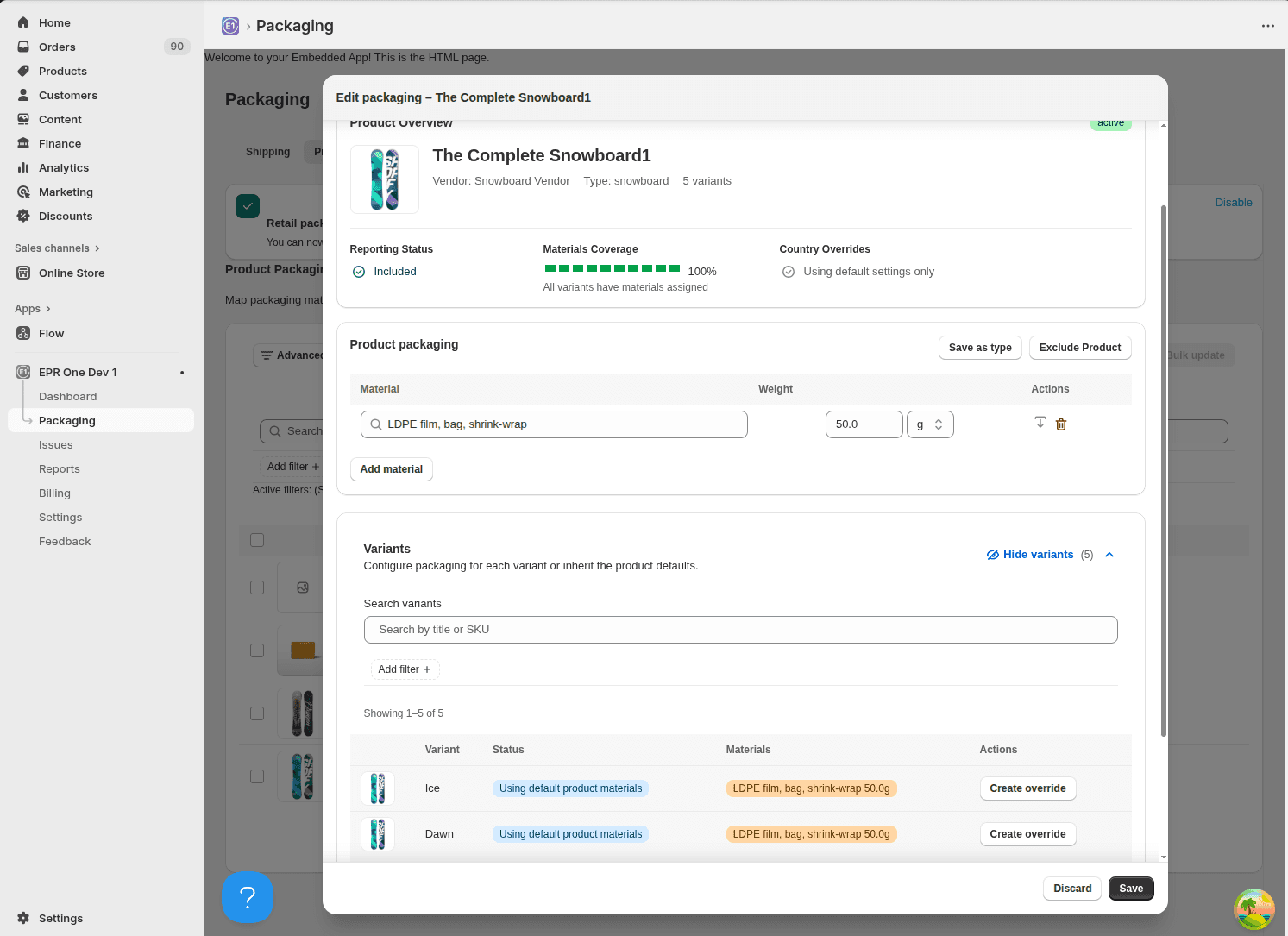Open Reports in the EPR One menu
The width and height of the screenshot is (1288, 936).
pos(59,468)
